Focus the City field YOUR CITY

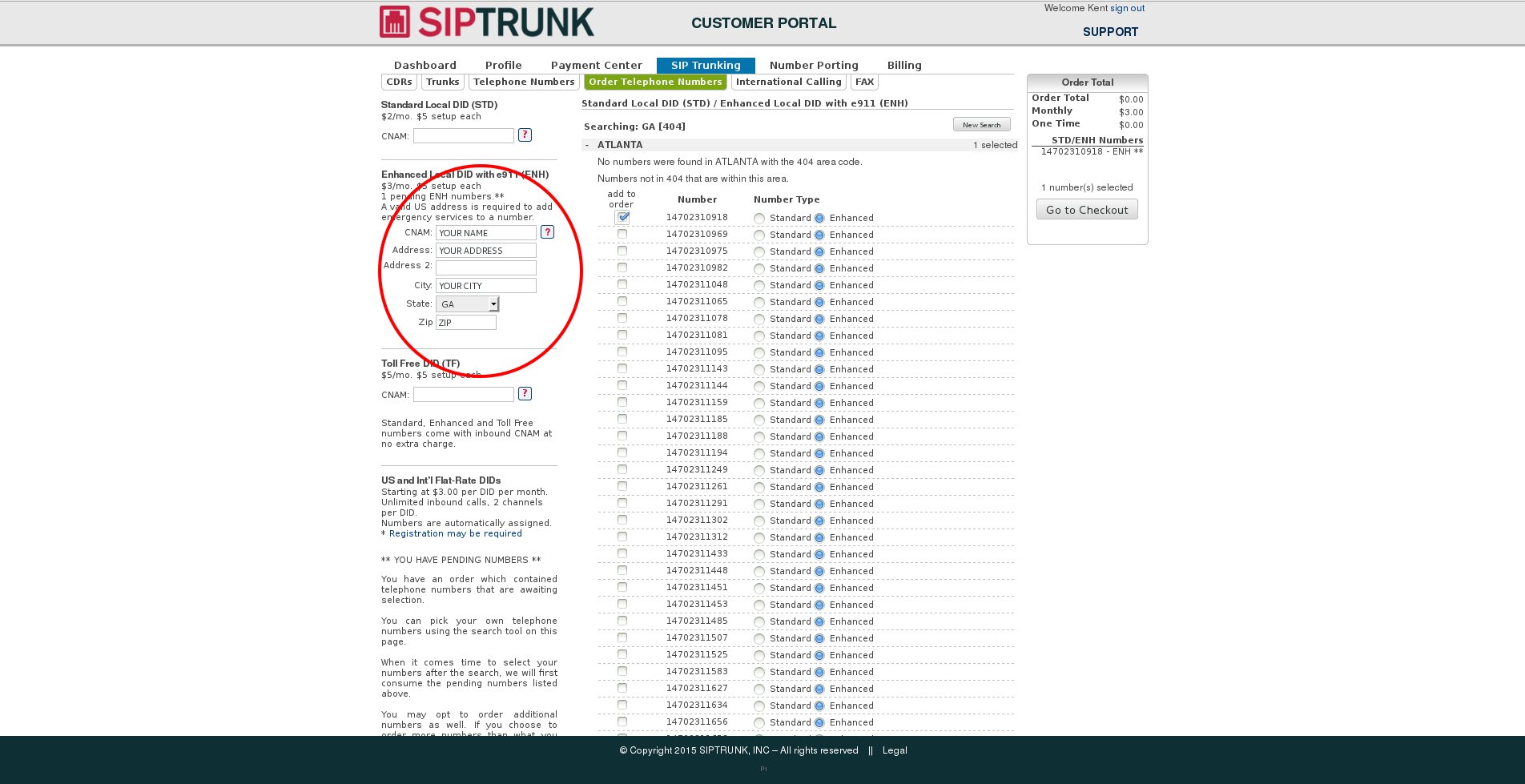pos(486,286)
